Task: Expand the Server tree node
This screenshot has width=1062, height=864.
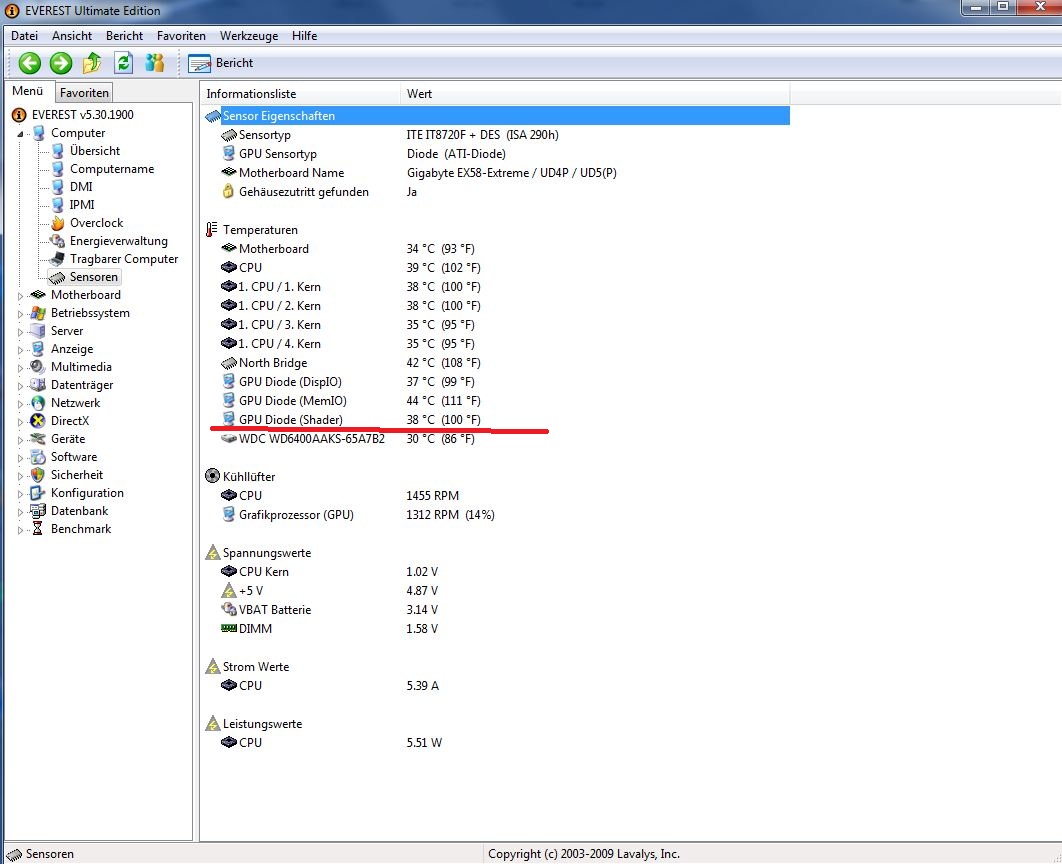Action: pyautogui.click(x=20, y=332)
